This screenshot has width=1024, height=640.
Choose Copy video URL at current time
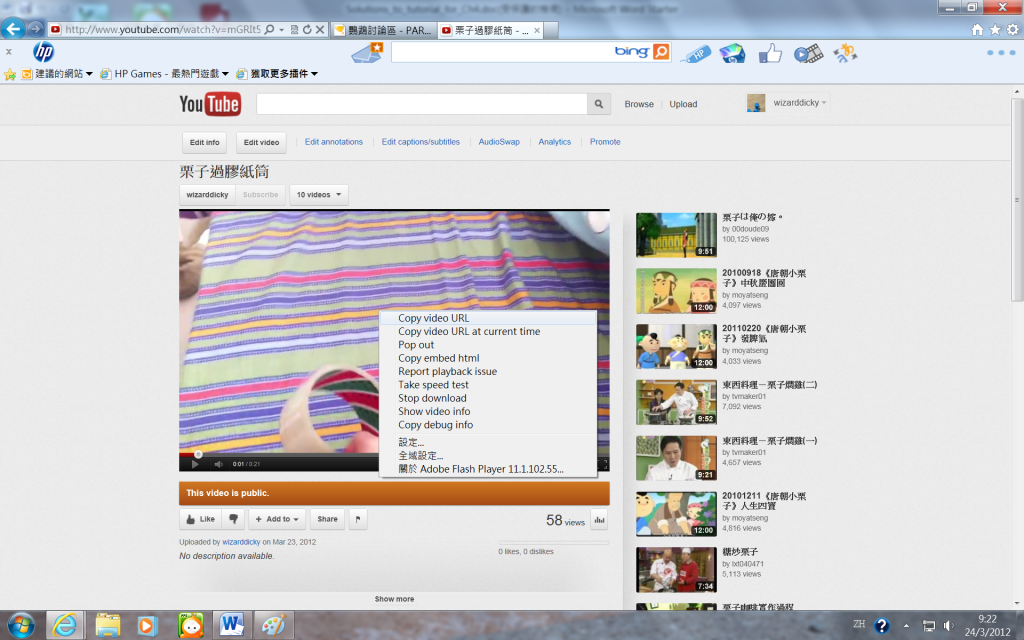[x=488, y=331]
